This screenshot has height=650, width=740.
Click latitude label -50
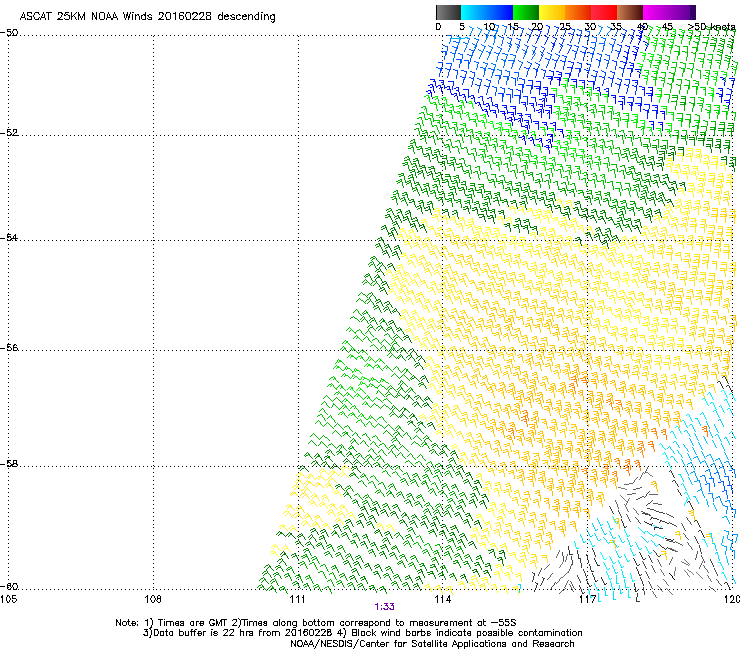coord(9,33)
